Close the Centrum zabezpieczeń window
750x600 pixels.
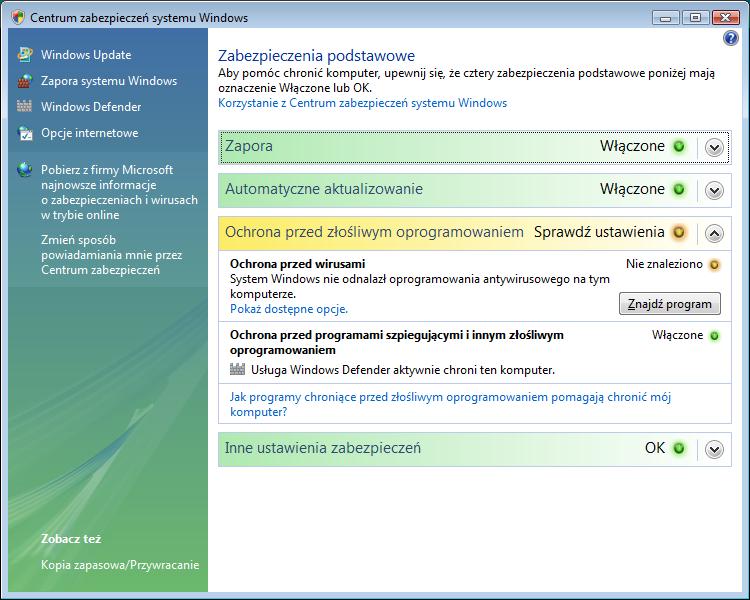[726, 18]
